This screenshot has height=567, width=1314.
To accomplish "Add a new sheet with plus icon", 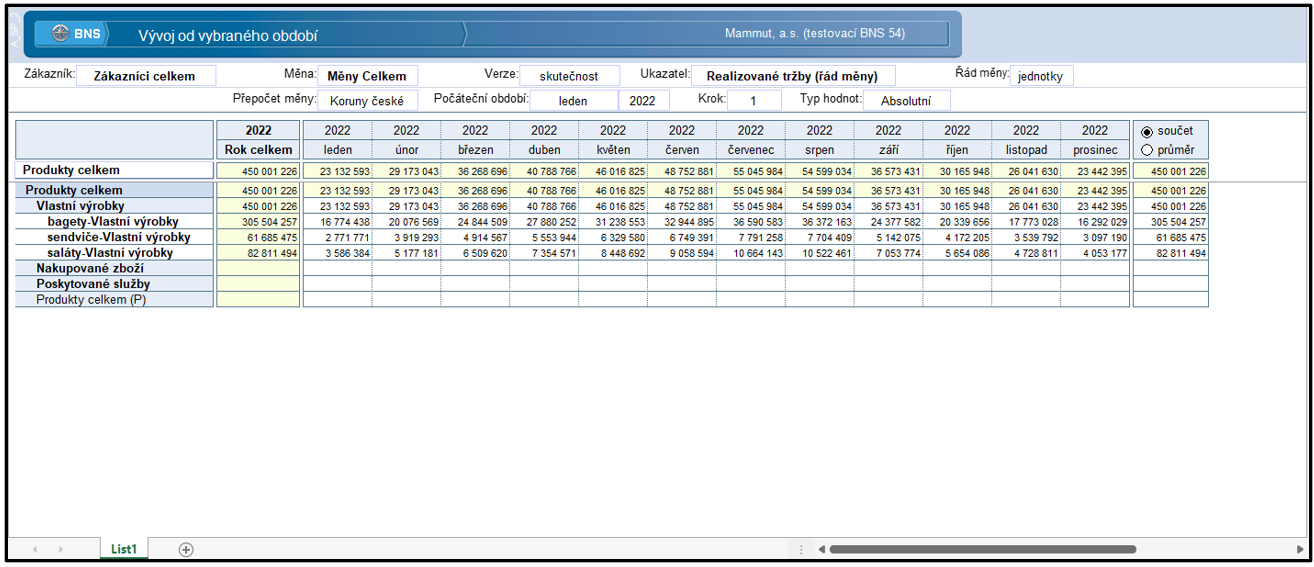I will click(186, 549).
